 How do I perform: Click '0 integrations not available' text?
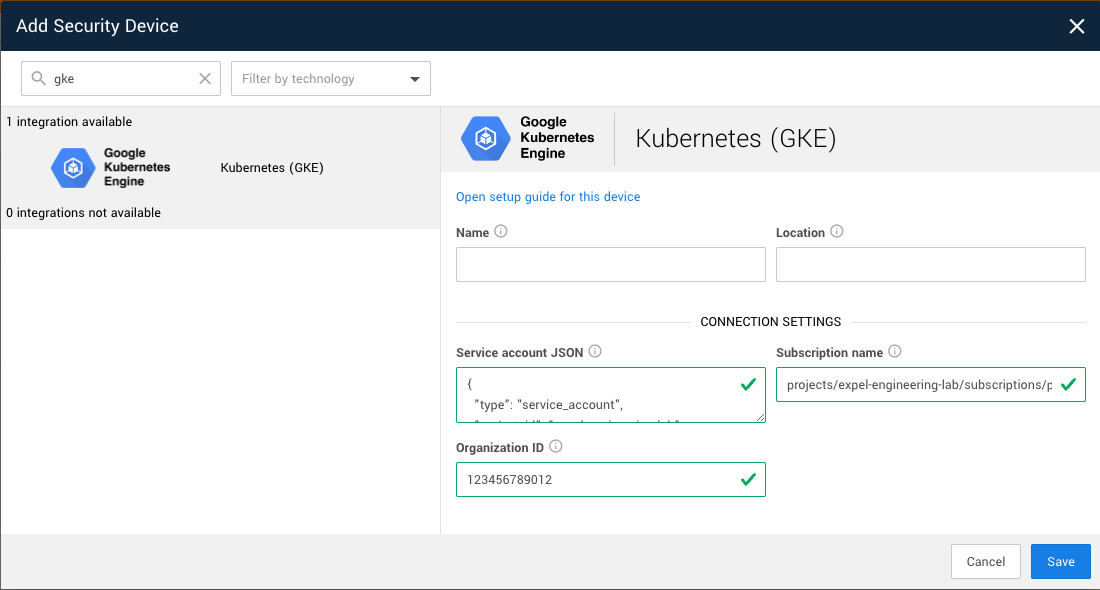(83, 213)
